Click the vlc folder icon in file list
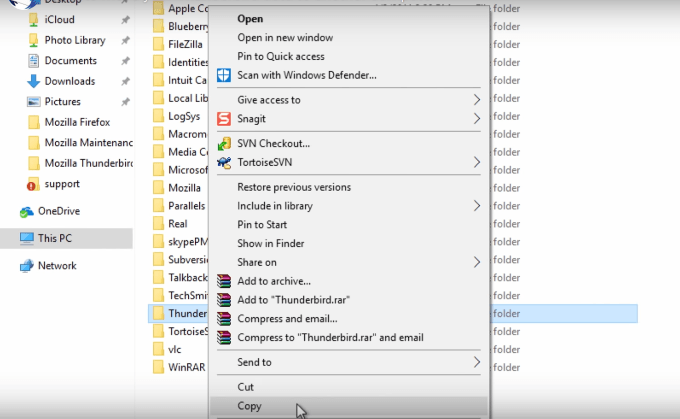The height and width of the screenshot is (419, 680). click(158, 349)
